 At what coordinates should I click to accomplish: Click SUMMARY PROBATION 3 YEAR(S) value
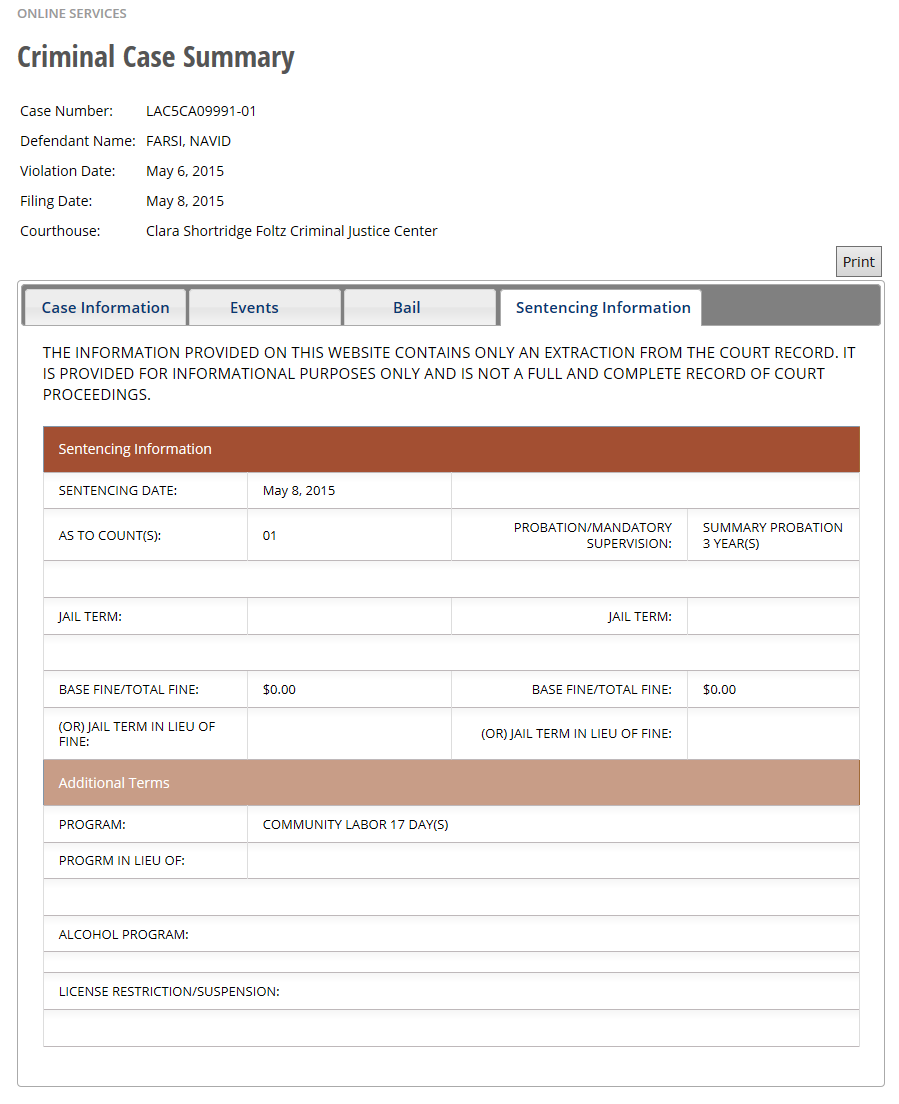(772, 536)
